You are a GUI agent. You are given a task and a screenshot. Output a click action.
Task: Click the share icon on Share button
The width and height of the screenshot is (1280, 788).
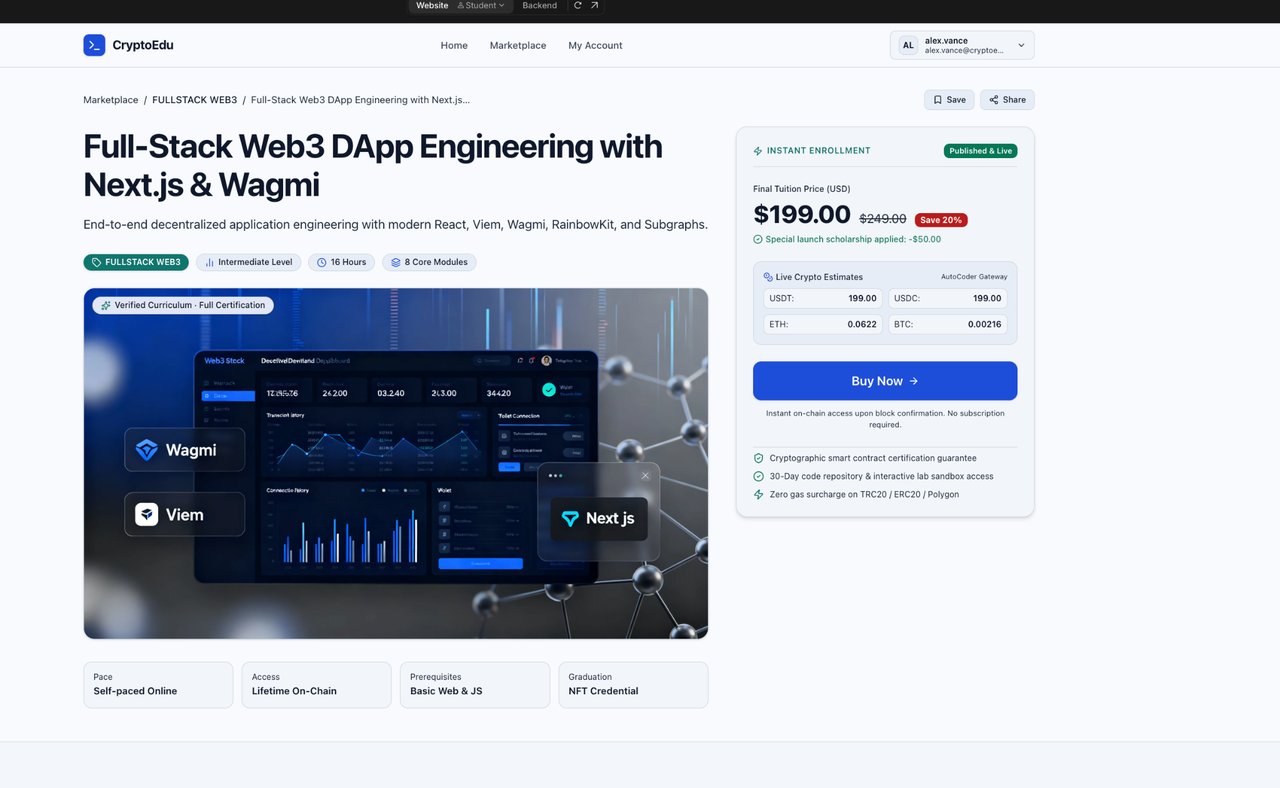coord(994,100)
